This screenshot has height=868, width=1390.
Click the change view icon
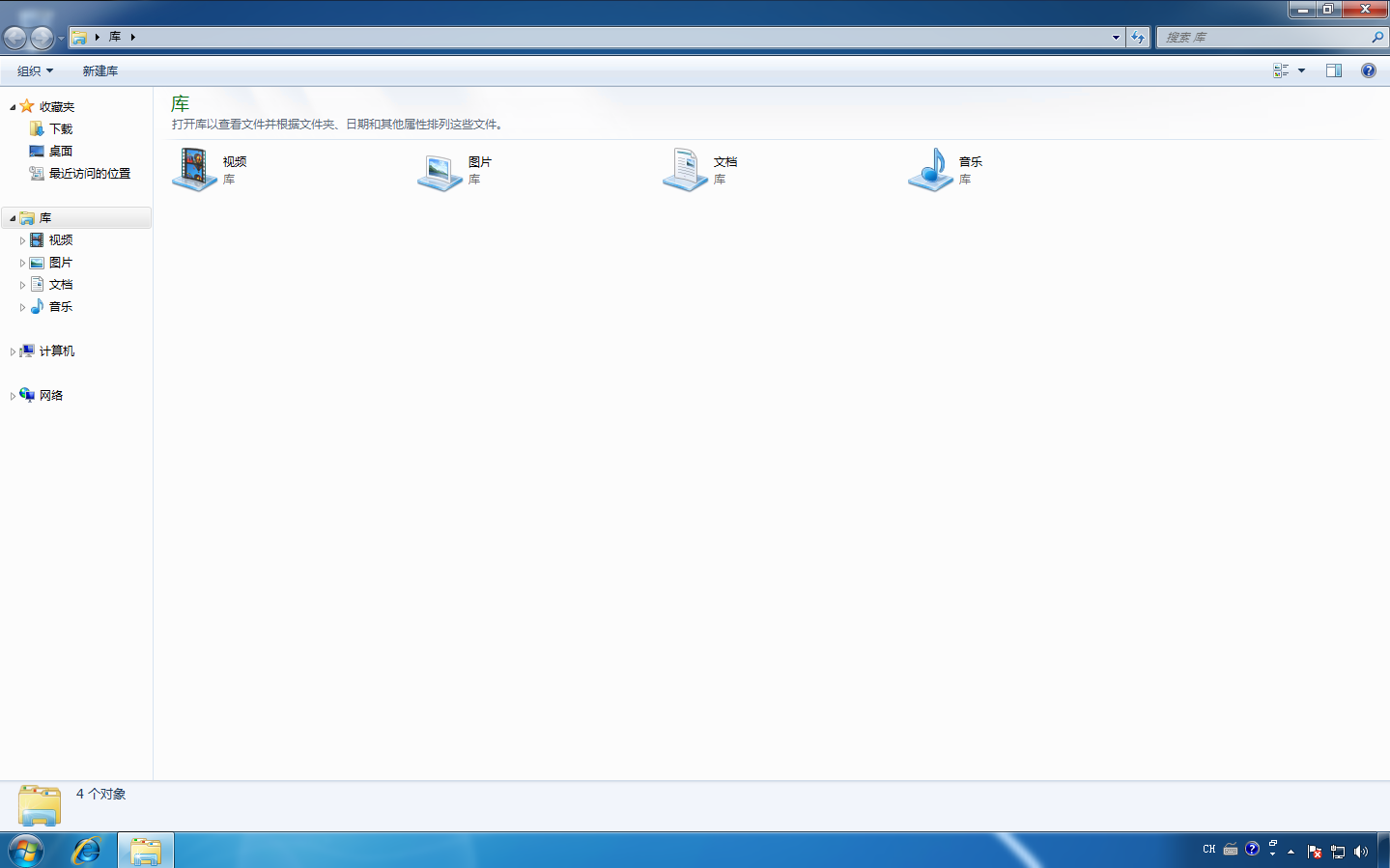tap(1281, 70)
